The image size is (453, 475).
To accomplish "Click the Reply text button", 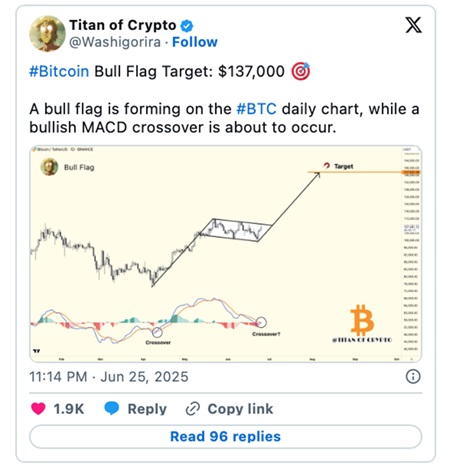I will click(147, 409).
